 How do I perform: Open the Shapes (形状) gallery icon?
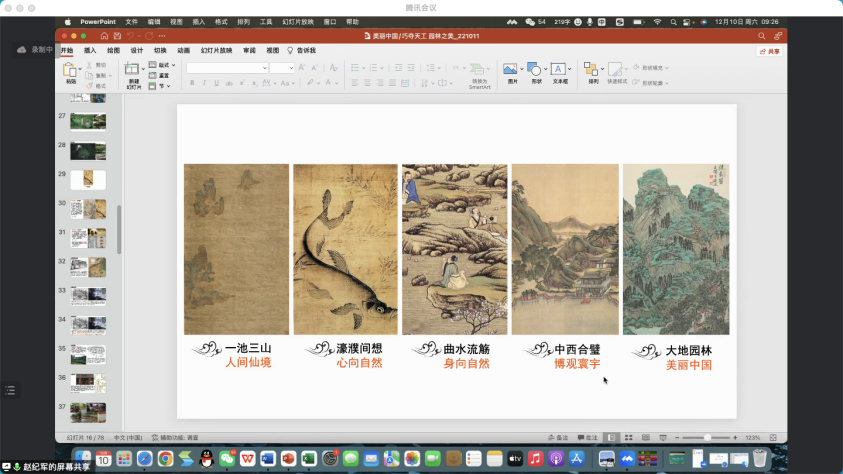pos(536,71)
